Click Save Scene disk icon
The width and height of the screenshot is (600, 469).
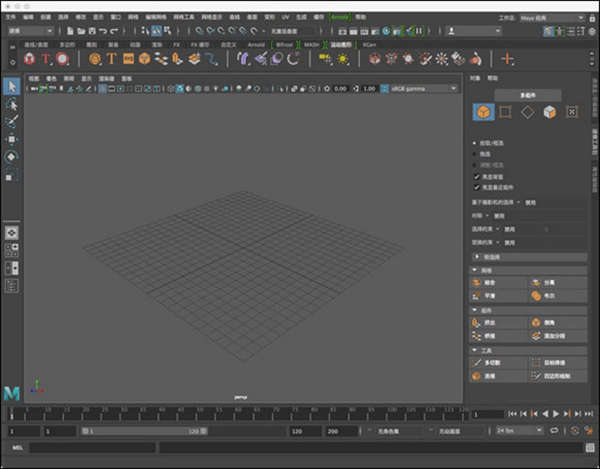pyautogui.click(x=92, y=31)
